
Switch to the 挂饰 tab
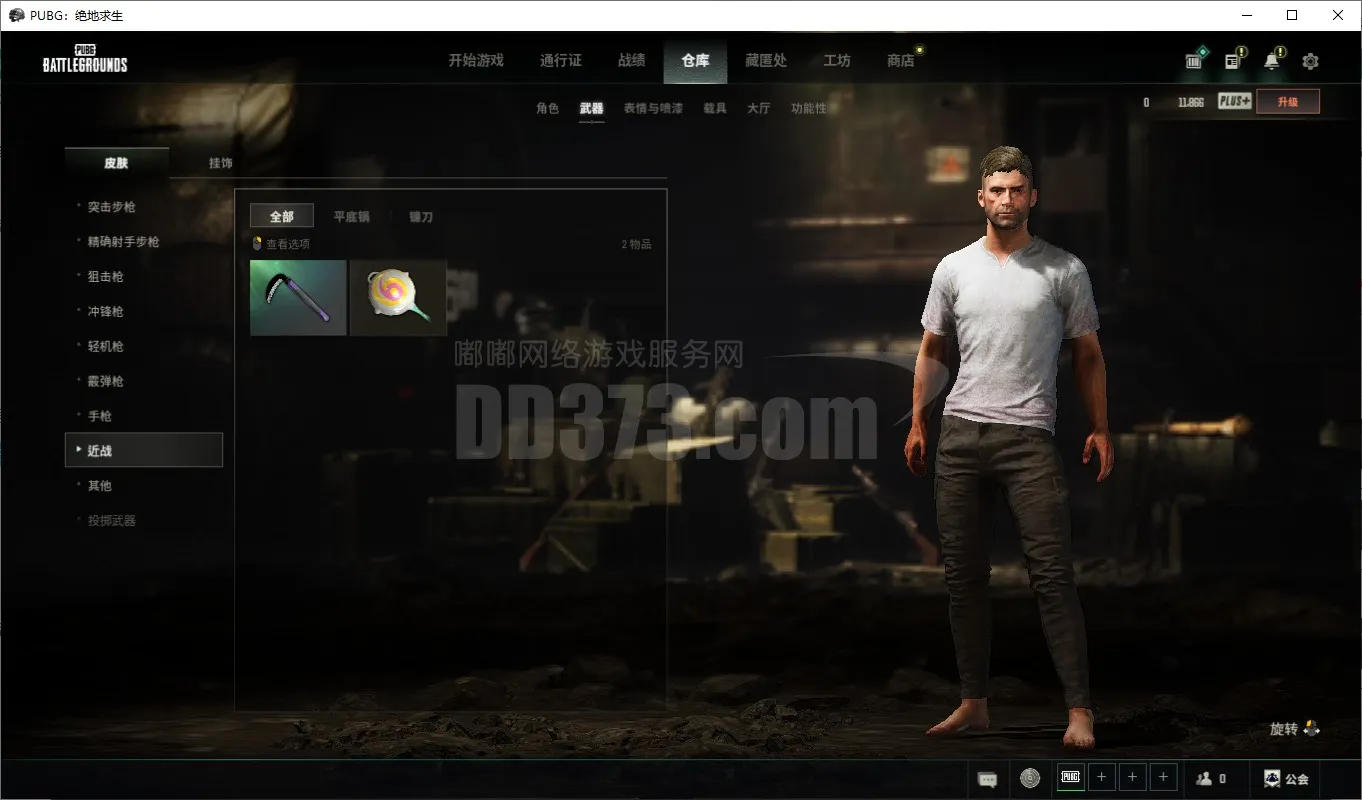221,163
